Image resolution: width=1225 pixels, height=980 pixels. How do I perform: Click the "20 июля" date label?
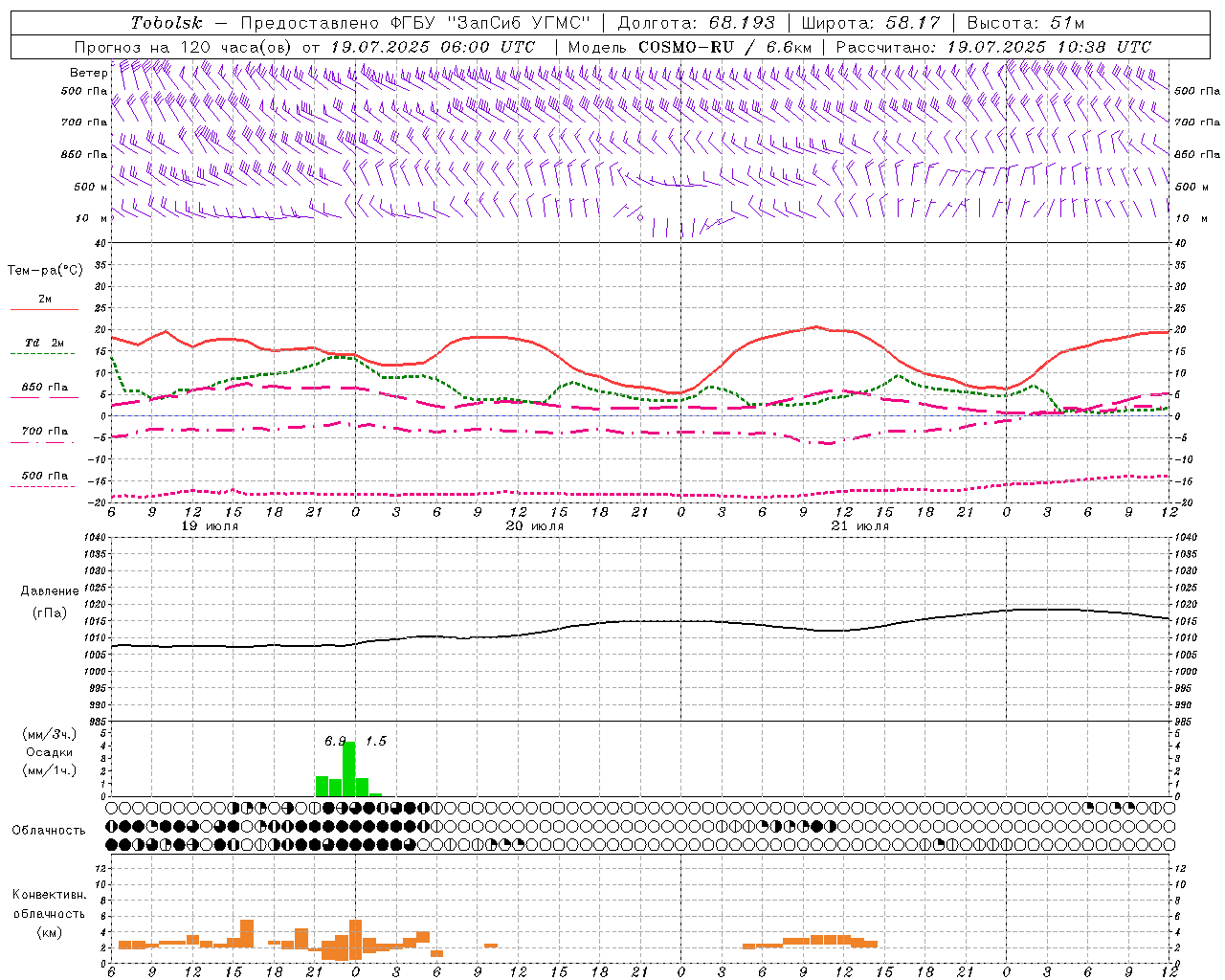coord(535,526)
